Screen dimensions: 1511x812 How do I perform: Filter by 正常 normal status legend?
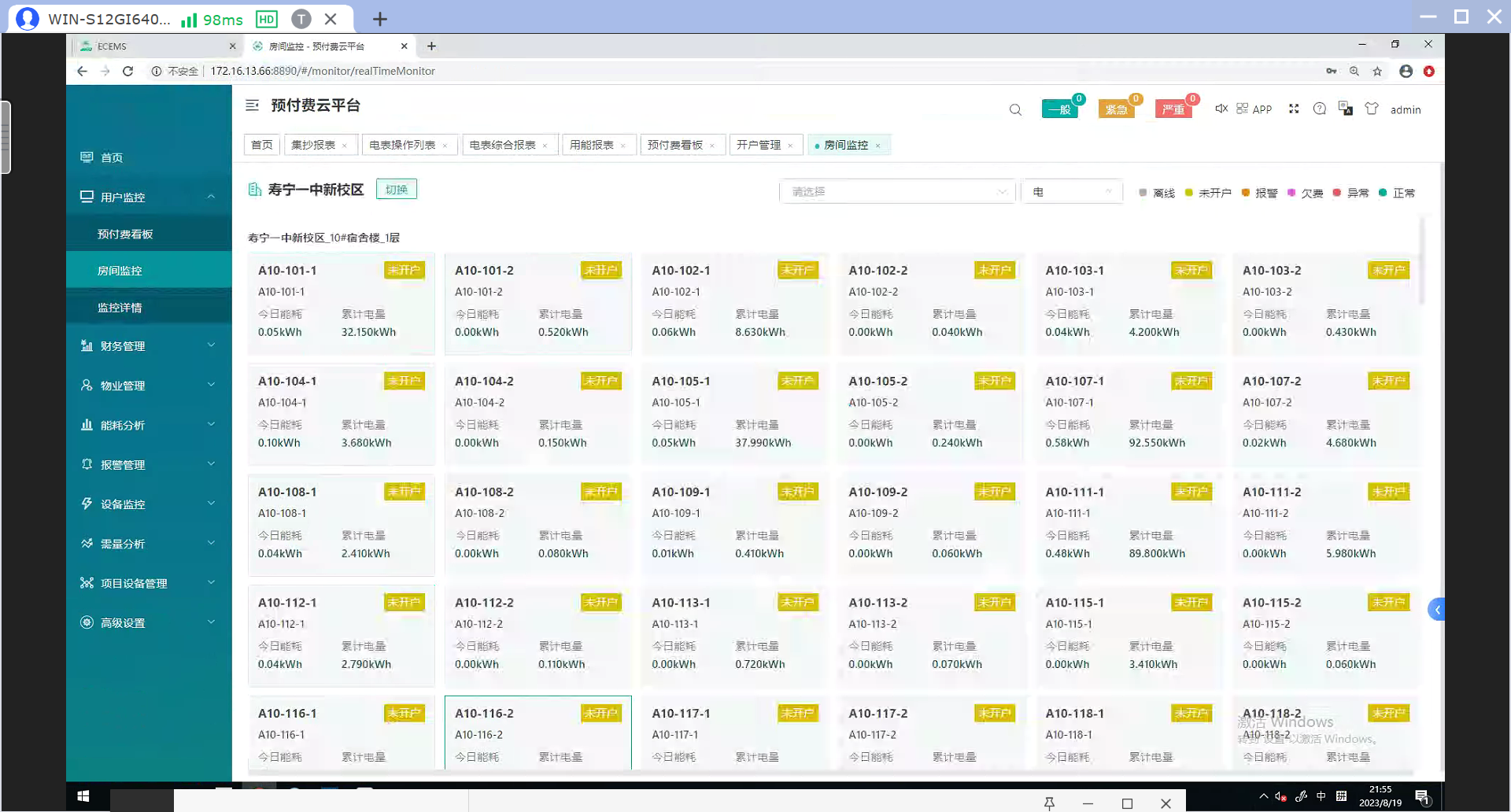point(1397,193)
